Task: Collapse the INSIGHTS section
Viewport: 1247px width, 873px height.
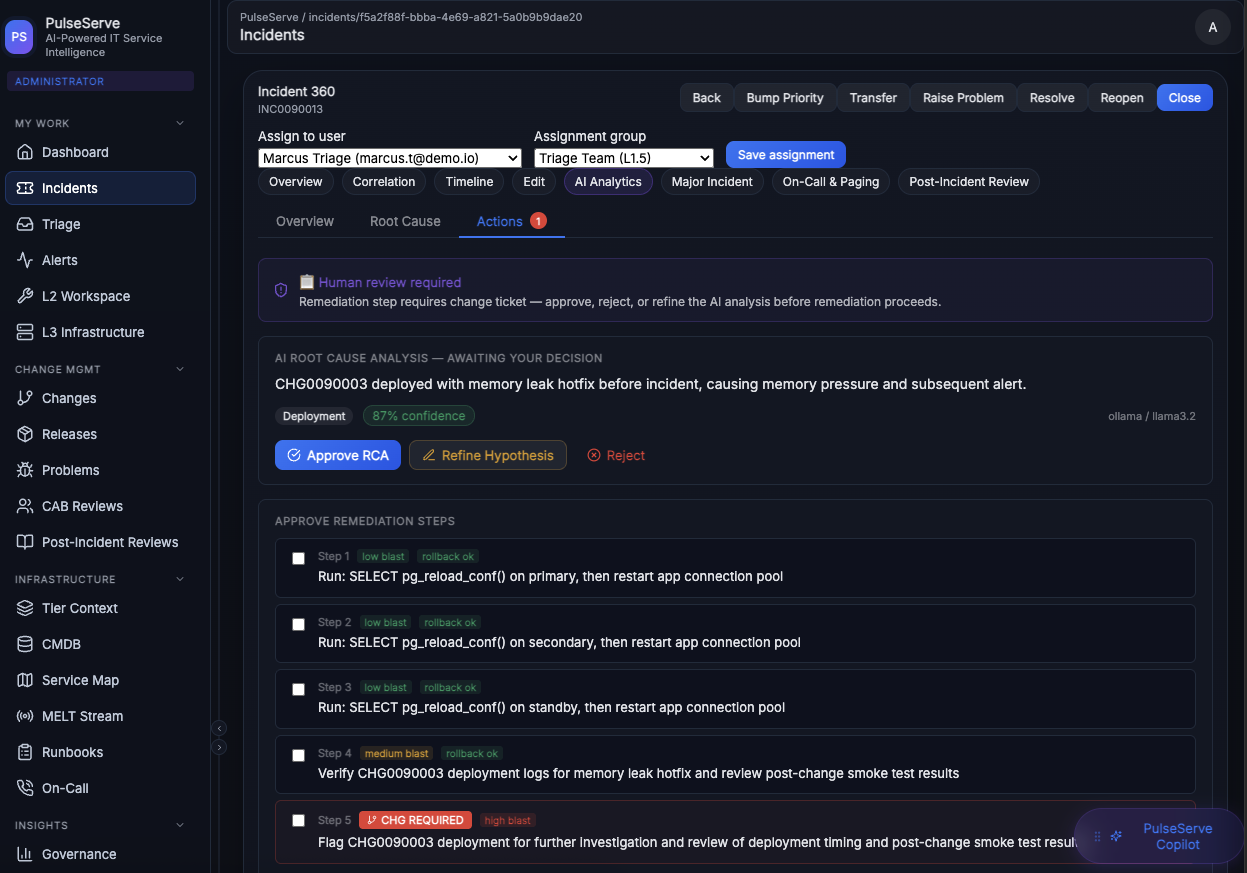Action: pos(180,825)
